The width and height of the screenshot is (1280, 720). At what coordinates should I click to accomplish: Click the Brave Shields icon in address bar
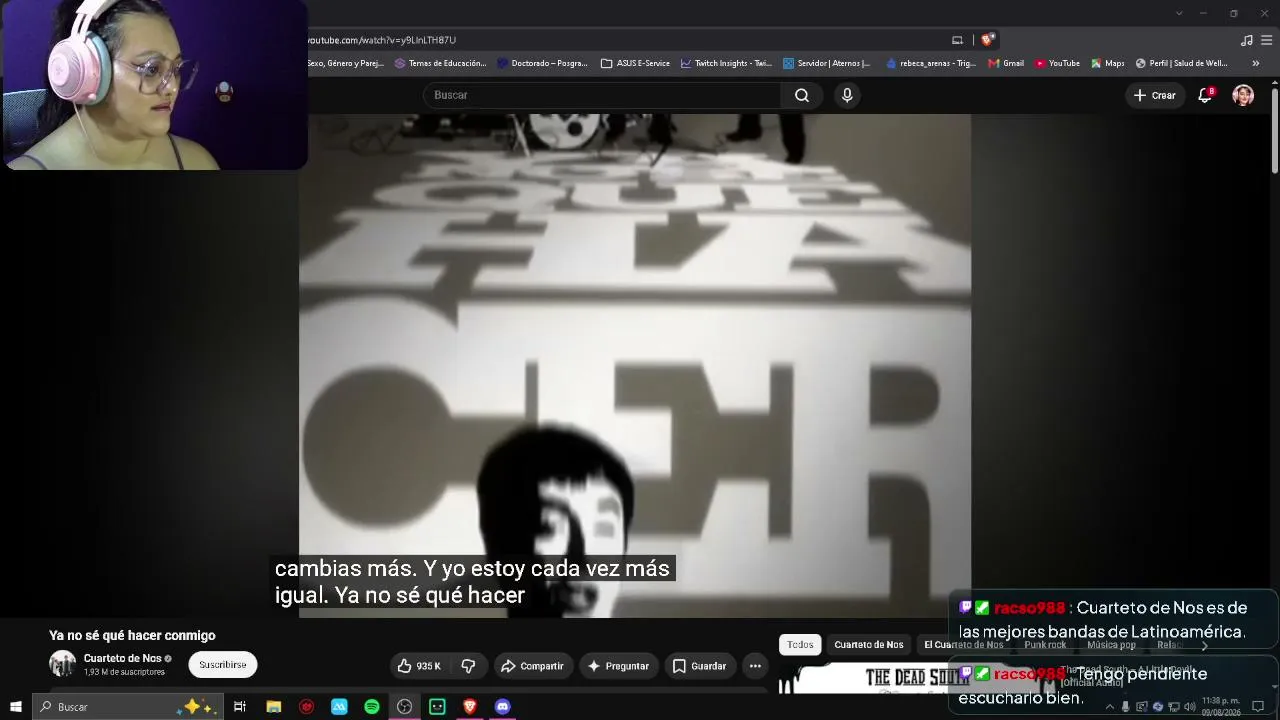pyautogui.click(x=988, y=40)
